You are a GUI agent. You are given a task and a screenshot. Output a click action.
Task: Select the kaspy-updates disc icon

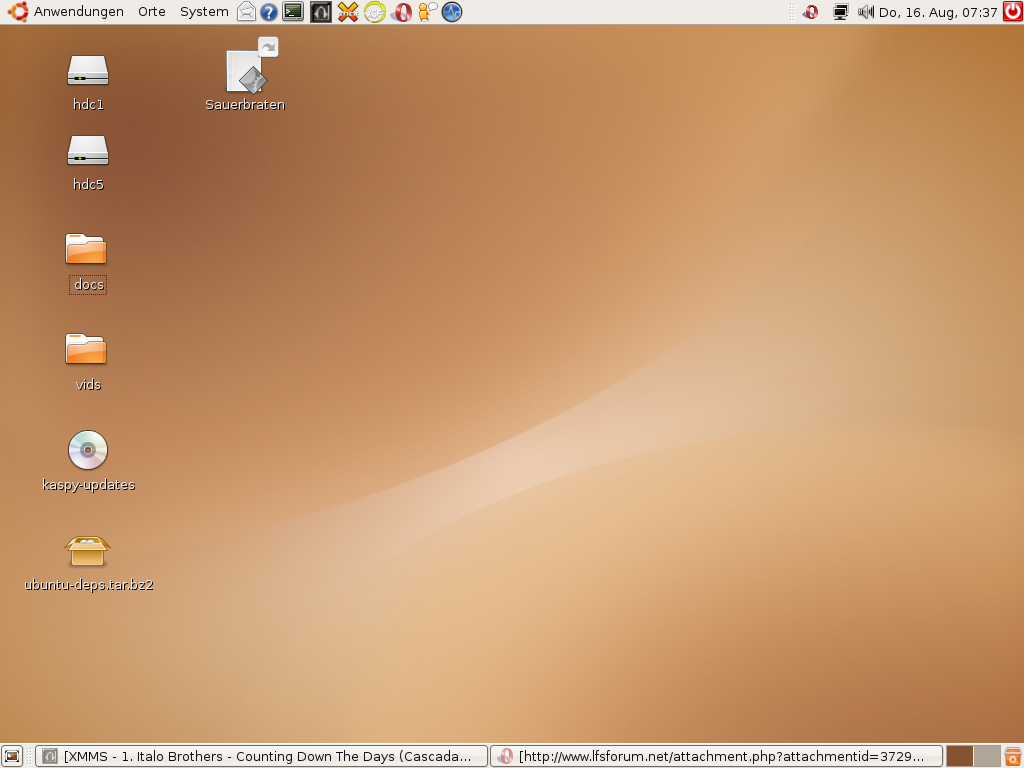(88, 450)
